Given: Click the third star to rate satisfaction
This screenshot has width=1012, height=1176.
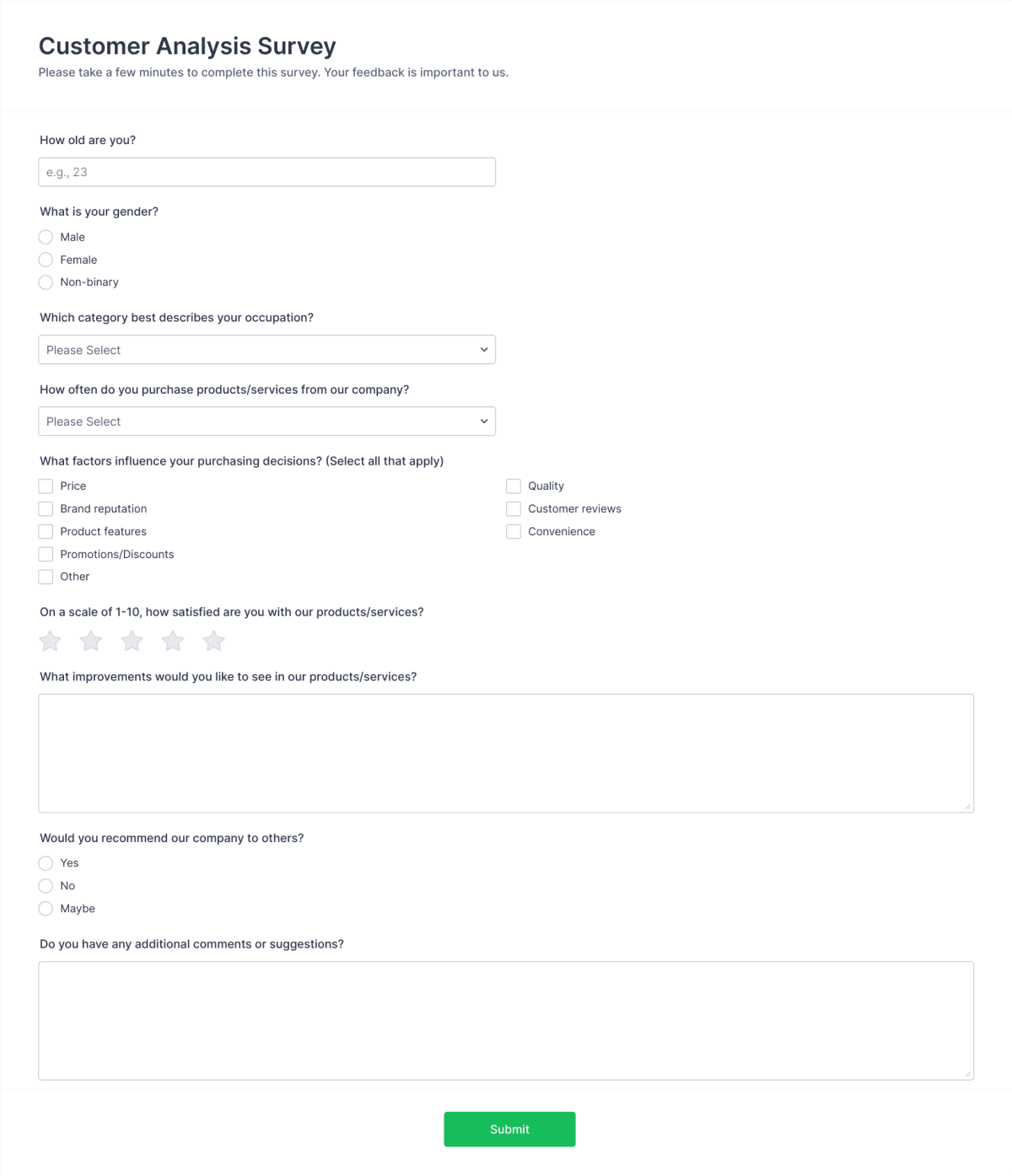Looking at the screenshot, I should tap(90, 641).
